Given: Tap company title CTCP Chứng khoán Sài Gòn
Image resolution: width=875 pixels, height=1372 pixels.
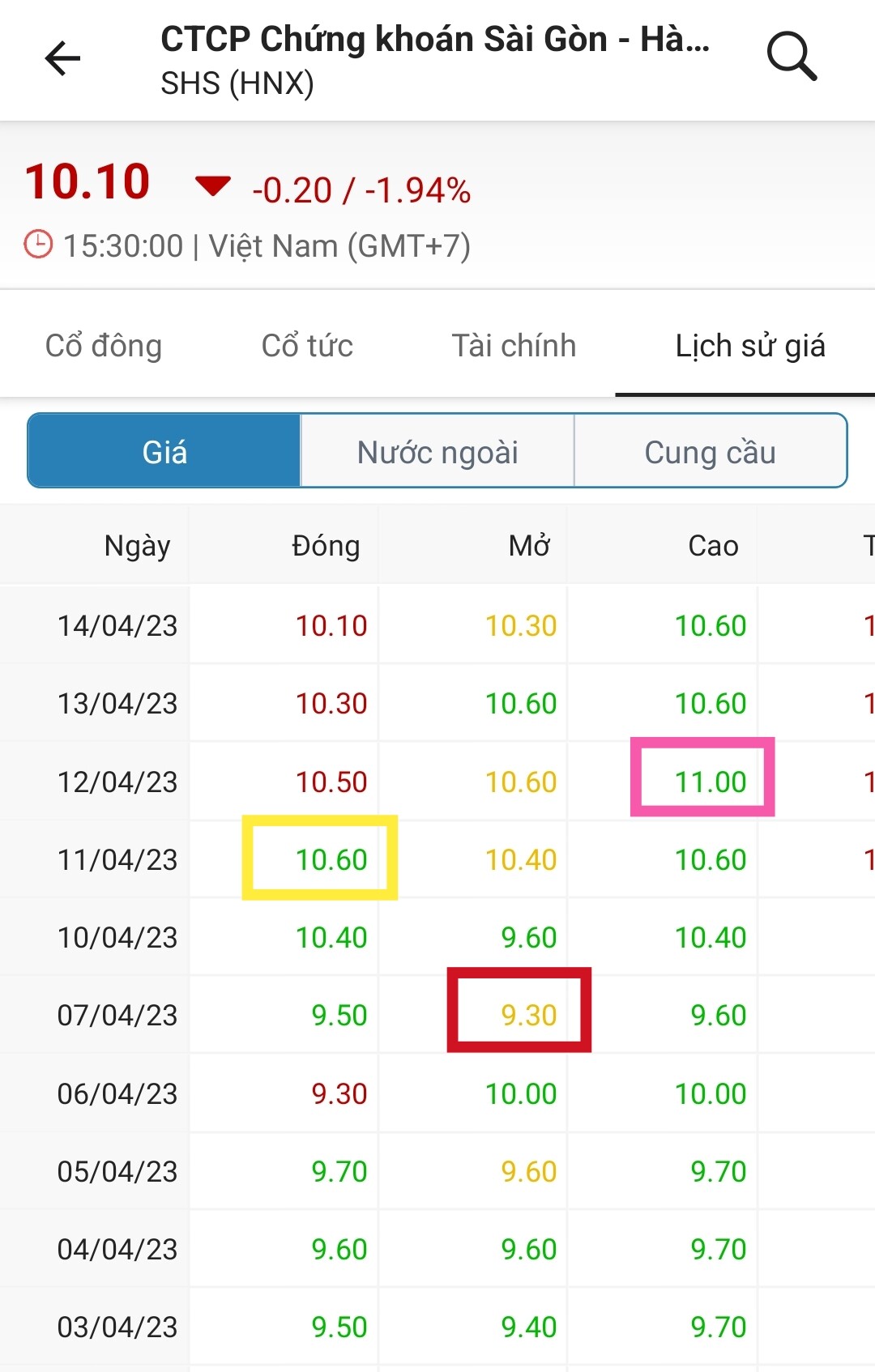Looking at the screenshot, I should 435,40.
